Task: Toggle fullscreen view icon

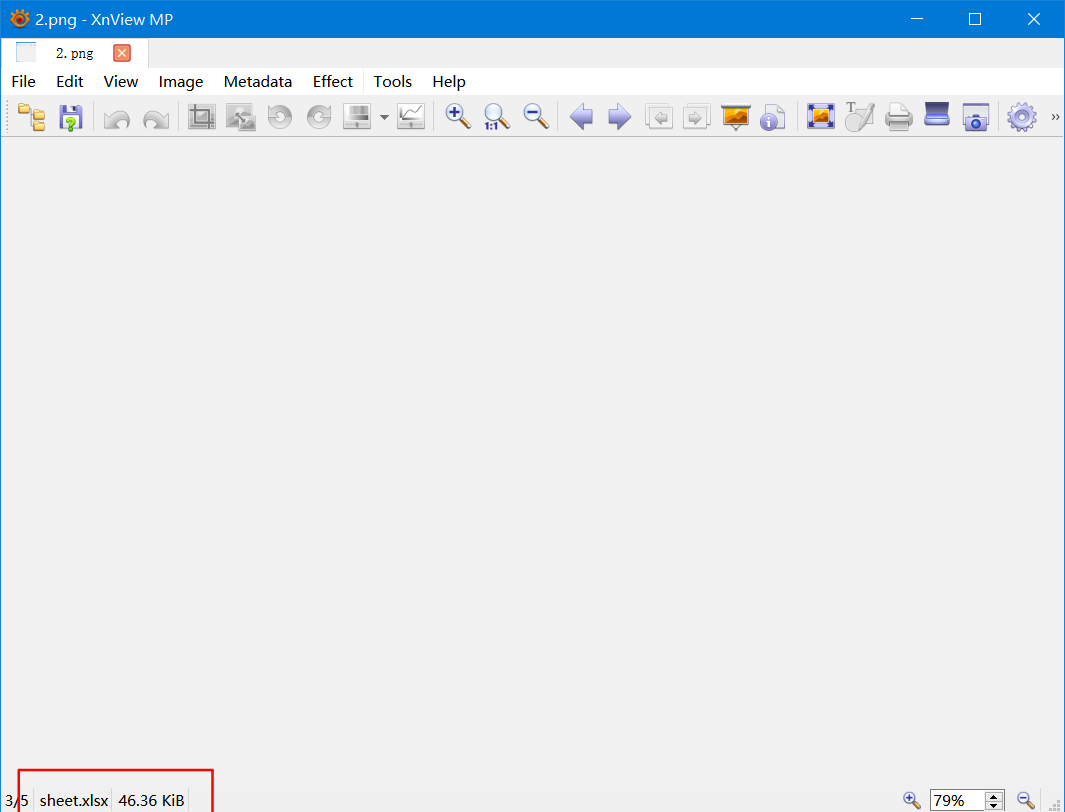Action: click(821, 117)
